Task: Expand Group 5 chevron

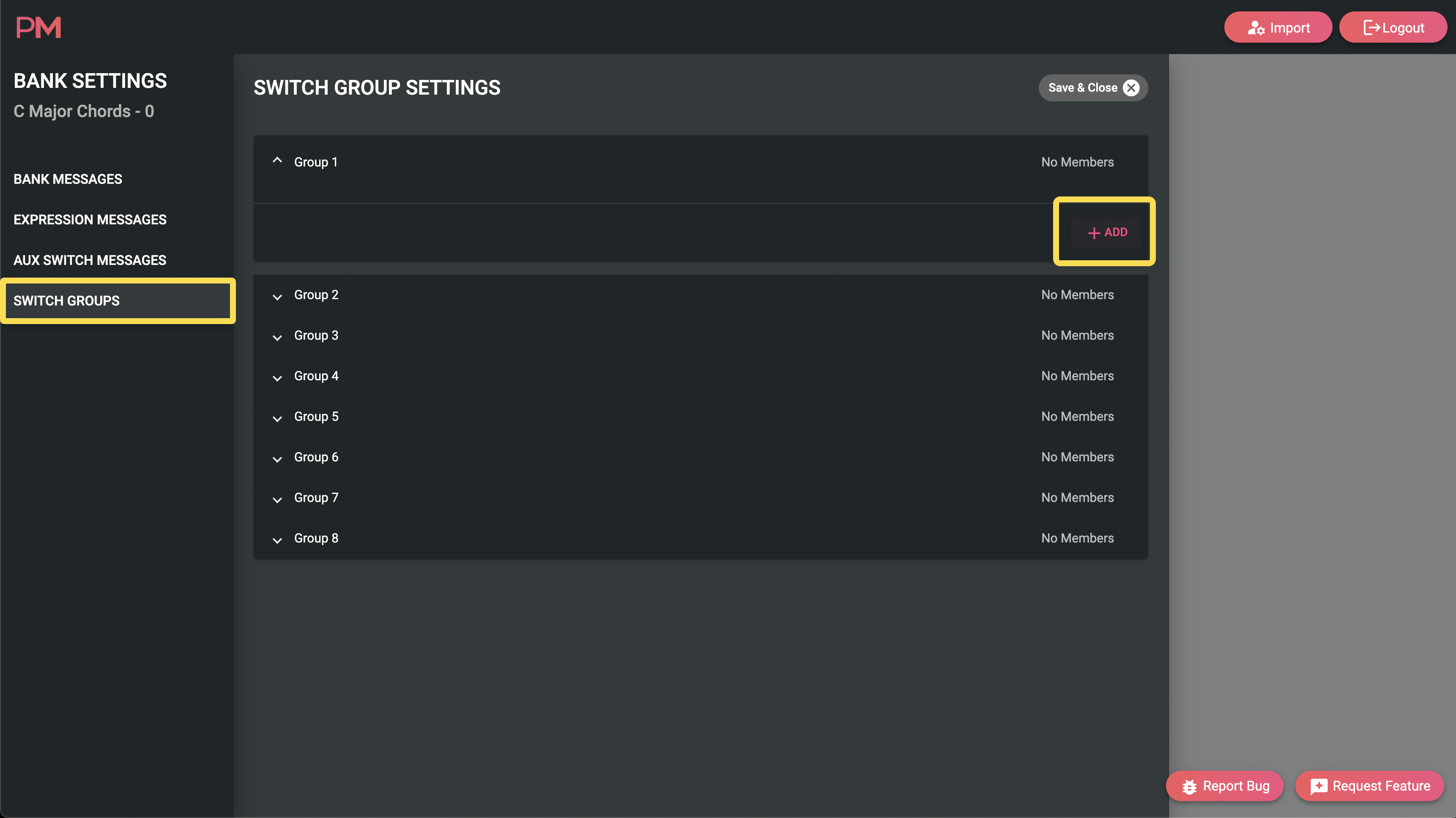Action: [x=277, y=419]
